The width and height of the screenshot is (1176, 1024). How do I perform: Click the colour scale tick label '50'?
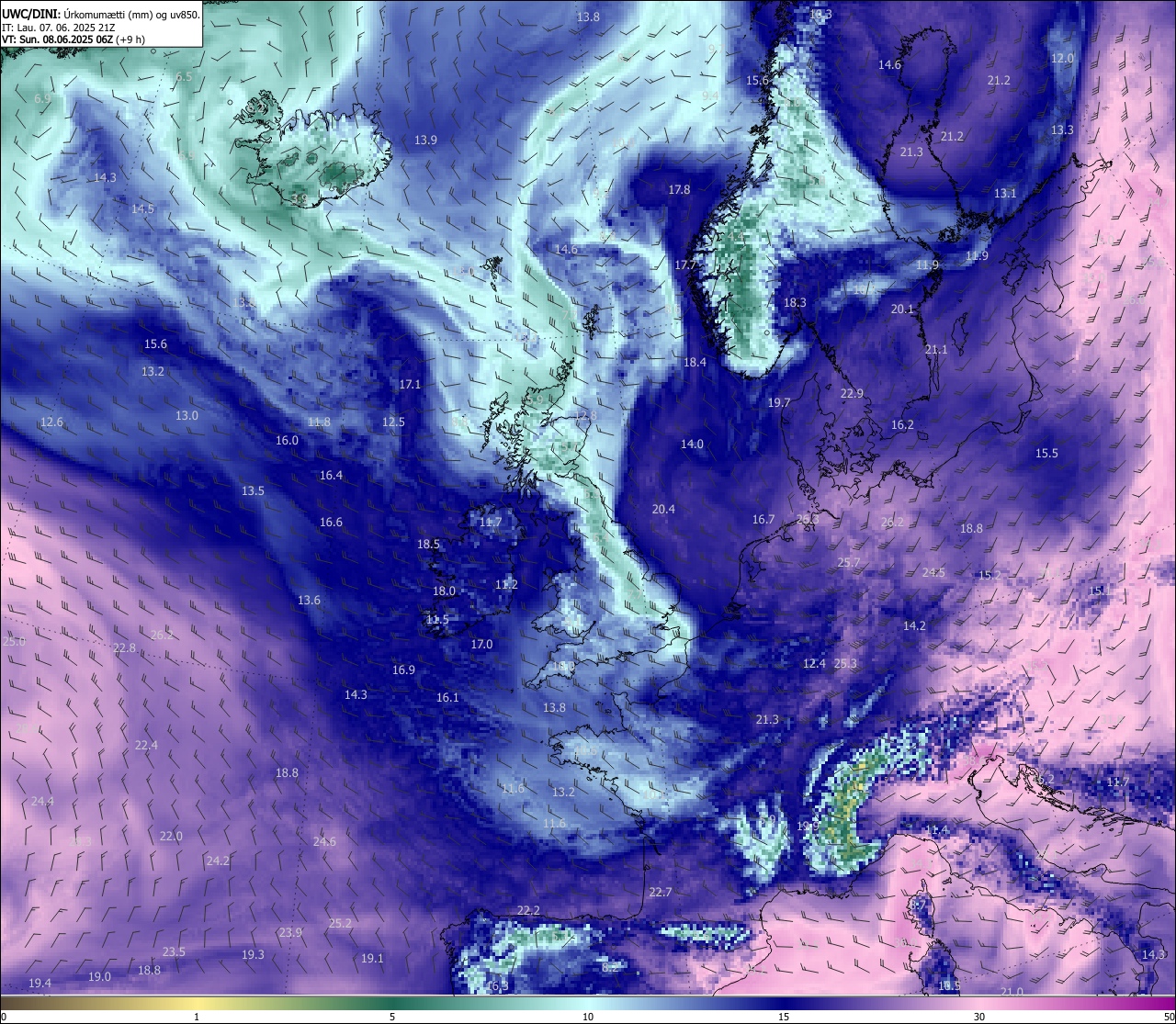click(1168, 1017)
